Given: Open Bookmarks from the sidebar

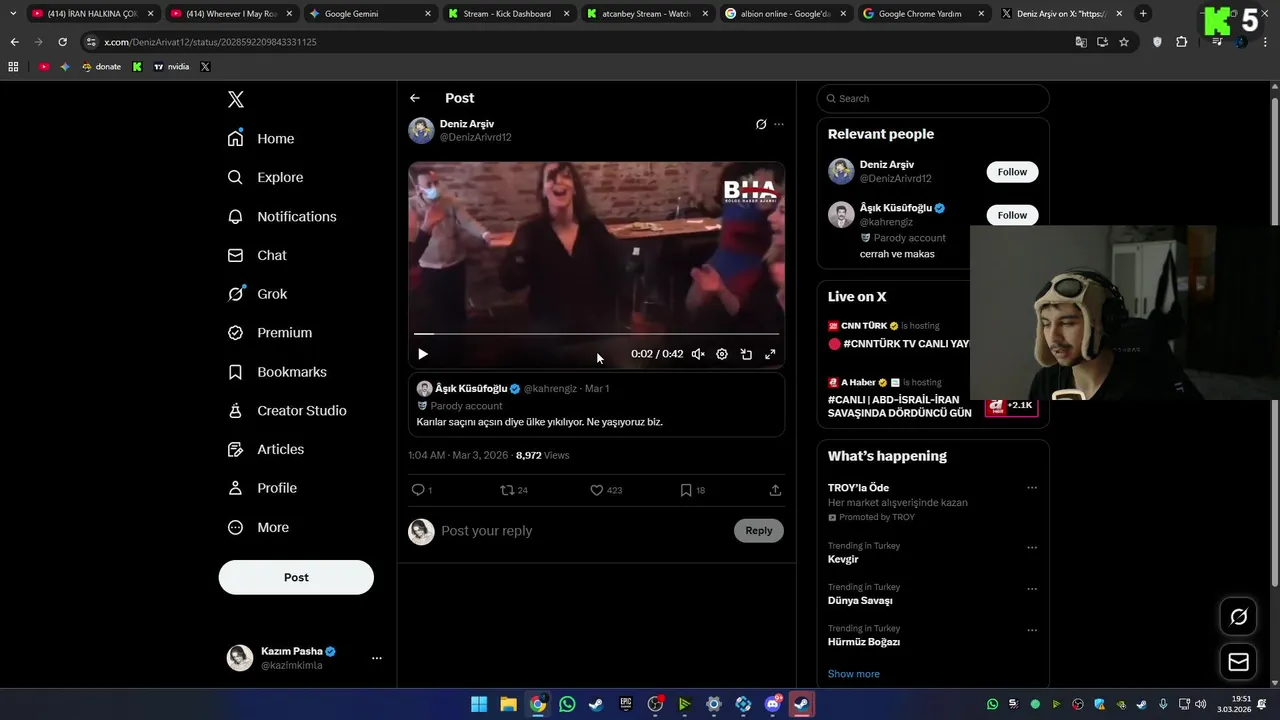Looking at the screenshot, I should tap(277, 372).
